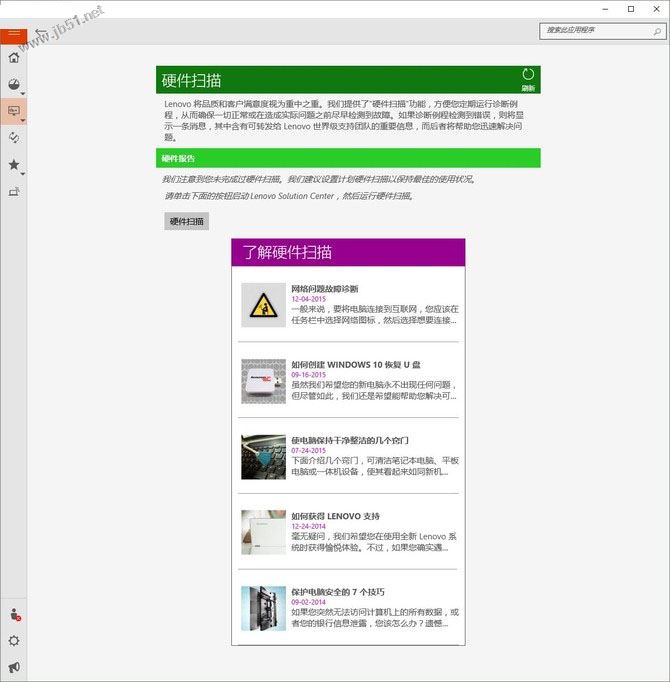The width and height of the screenshot is (670, 682).
Task: Open the hamburger menu
Action: pos(13,36)
